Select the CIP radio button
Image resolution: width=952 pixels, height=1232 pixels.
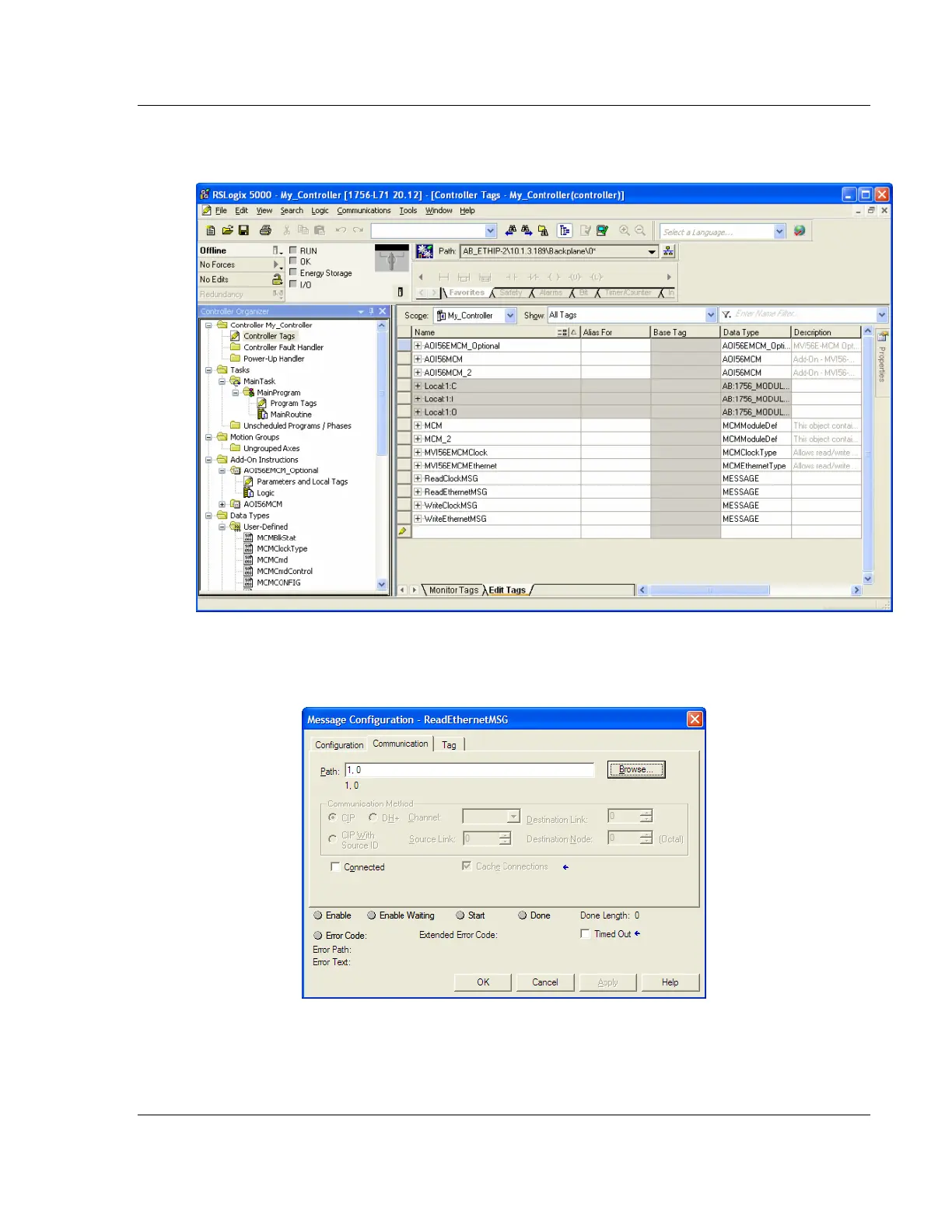[x=332, y=818]
